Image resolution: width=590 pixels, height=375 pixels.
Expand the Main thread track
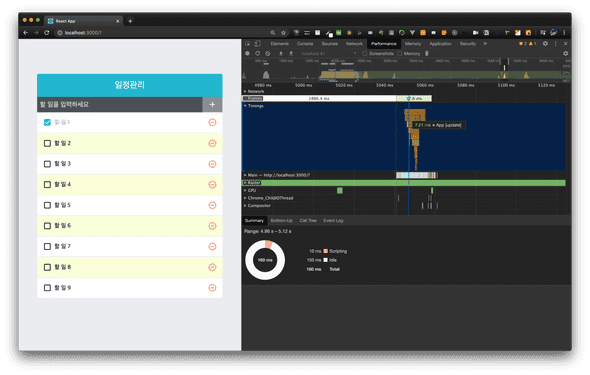coord(245,175)
